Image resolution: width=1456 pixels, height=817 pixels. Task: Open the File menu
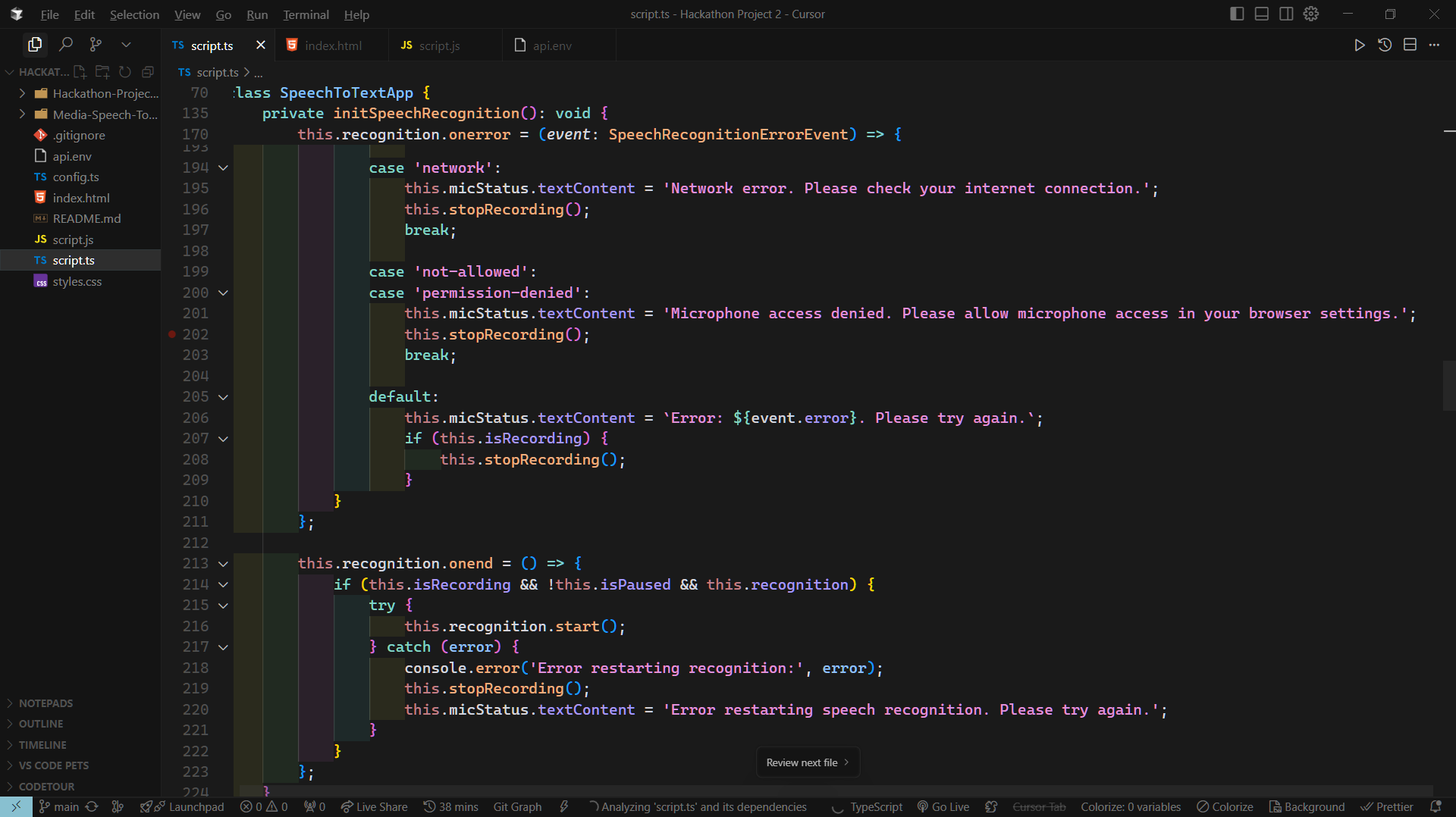pyautogui.click(x=49, y=14)
